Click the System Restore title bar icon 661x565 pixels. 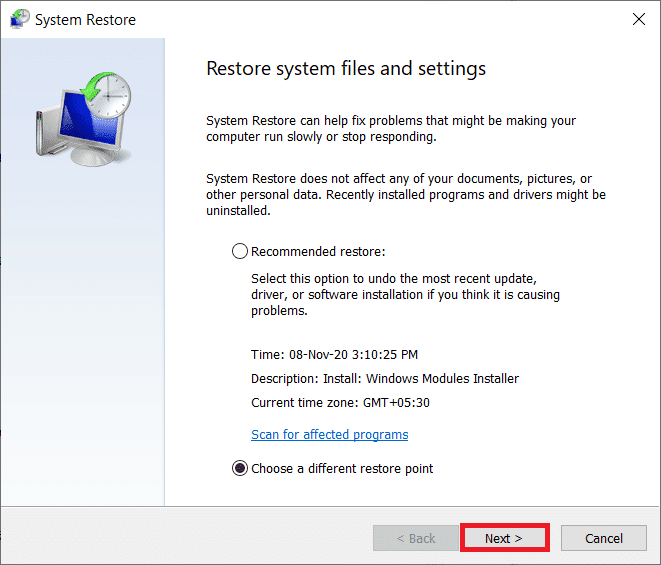(20, 19)
